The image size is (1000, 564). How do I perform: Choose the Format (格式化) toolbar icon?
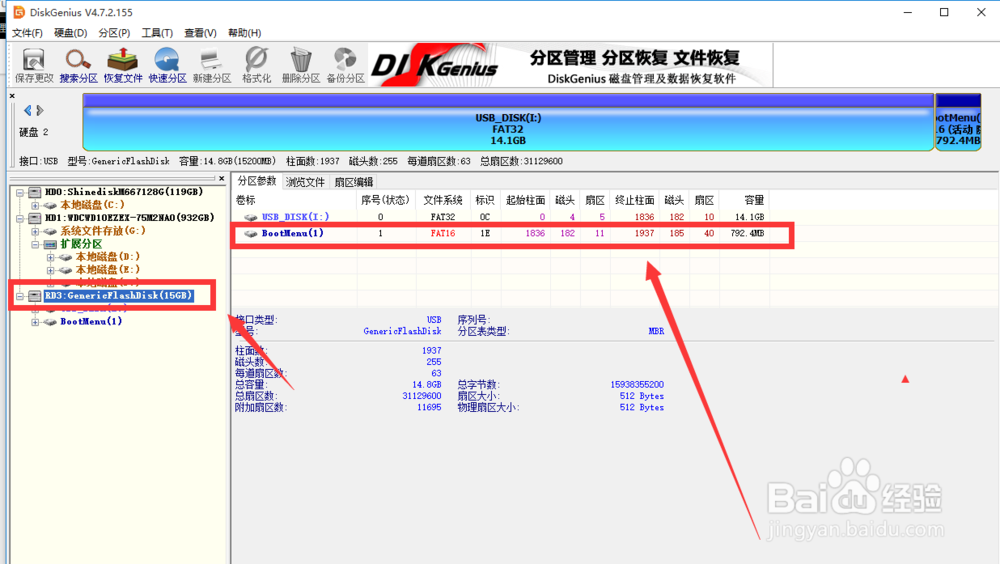(256, 65)
